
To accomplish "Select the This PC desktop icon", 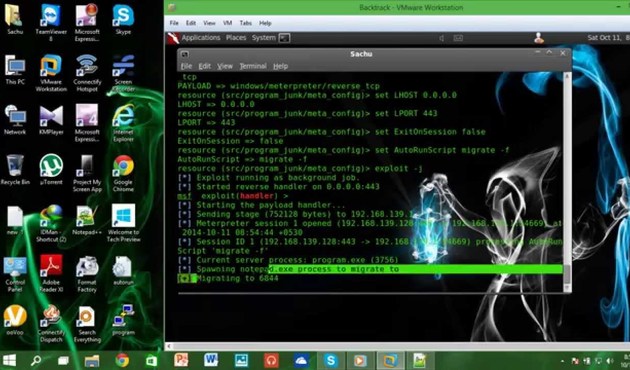I will (15, 70).
